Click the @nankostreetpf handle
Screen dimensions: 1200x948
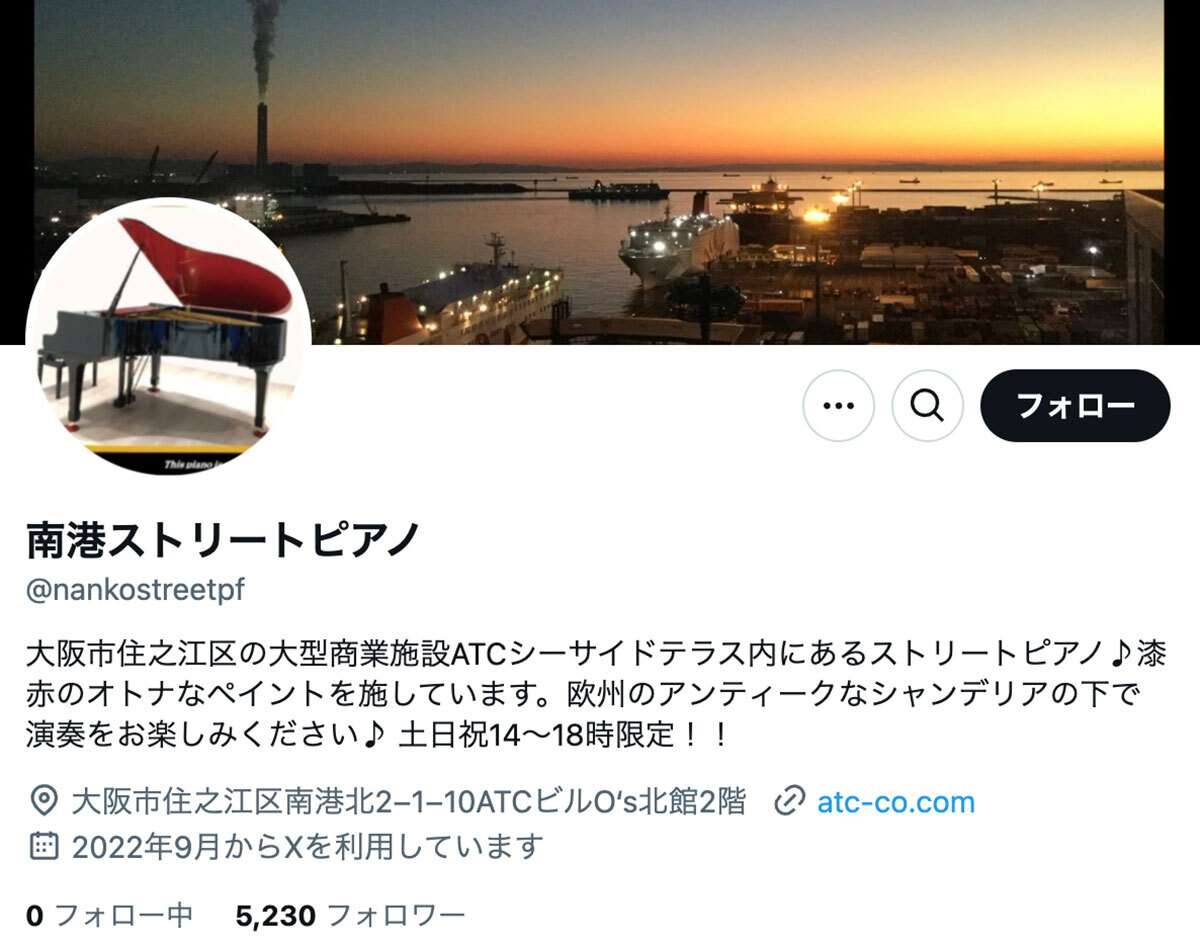(x=135, y=590)
